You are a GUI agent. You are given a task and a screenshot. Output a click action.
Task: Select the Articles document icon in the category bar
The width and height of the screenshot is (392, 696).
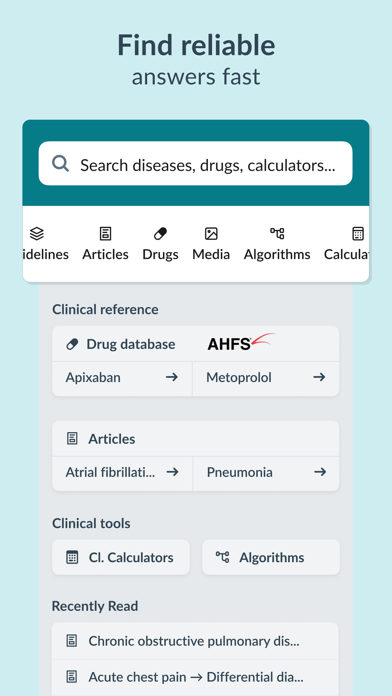click(x=105, y=233)
